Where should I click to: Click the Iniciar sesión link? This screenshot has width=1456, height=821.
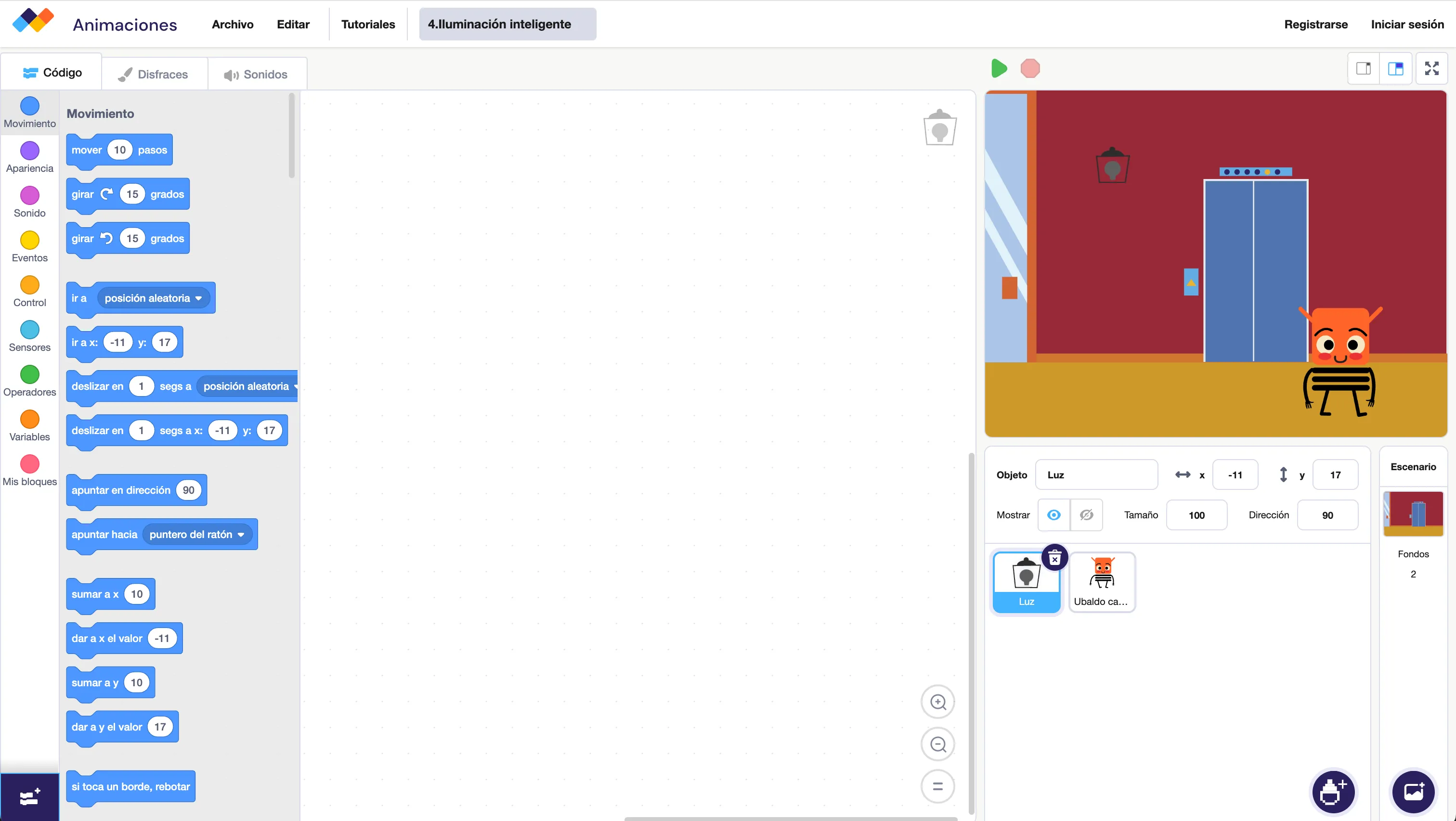point(1407,24)
